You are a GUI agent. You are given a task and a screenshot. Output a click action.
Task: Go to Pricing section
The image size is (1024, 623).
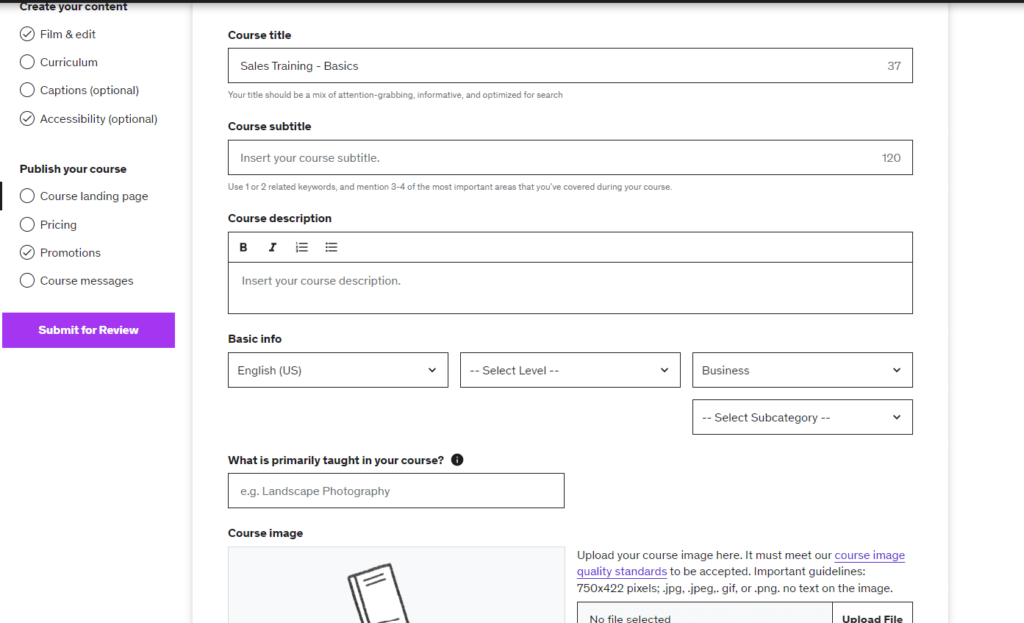pos(58,225)
